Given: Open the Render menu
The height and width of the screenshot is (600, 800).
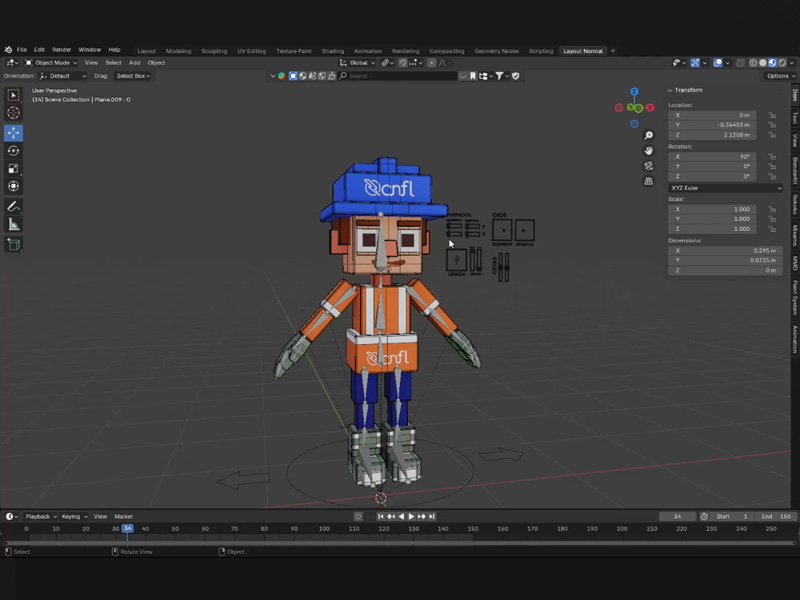Looking at the screenshot, I should (x=62, y=50).
